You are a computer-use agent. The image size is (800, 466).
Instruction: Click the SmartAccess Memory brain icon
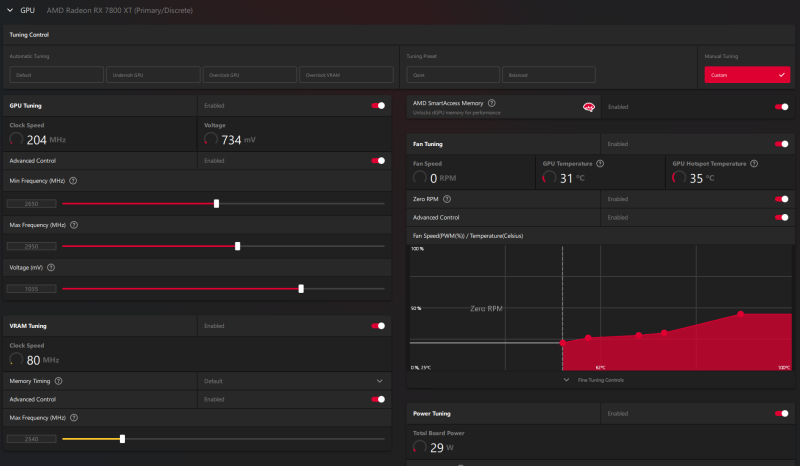click(589, 107)
